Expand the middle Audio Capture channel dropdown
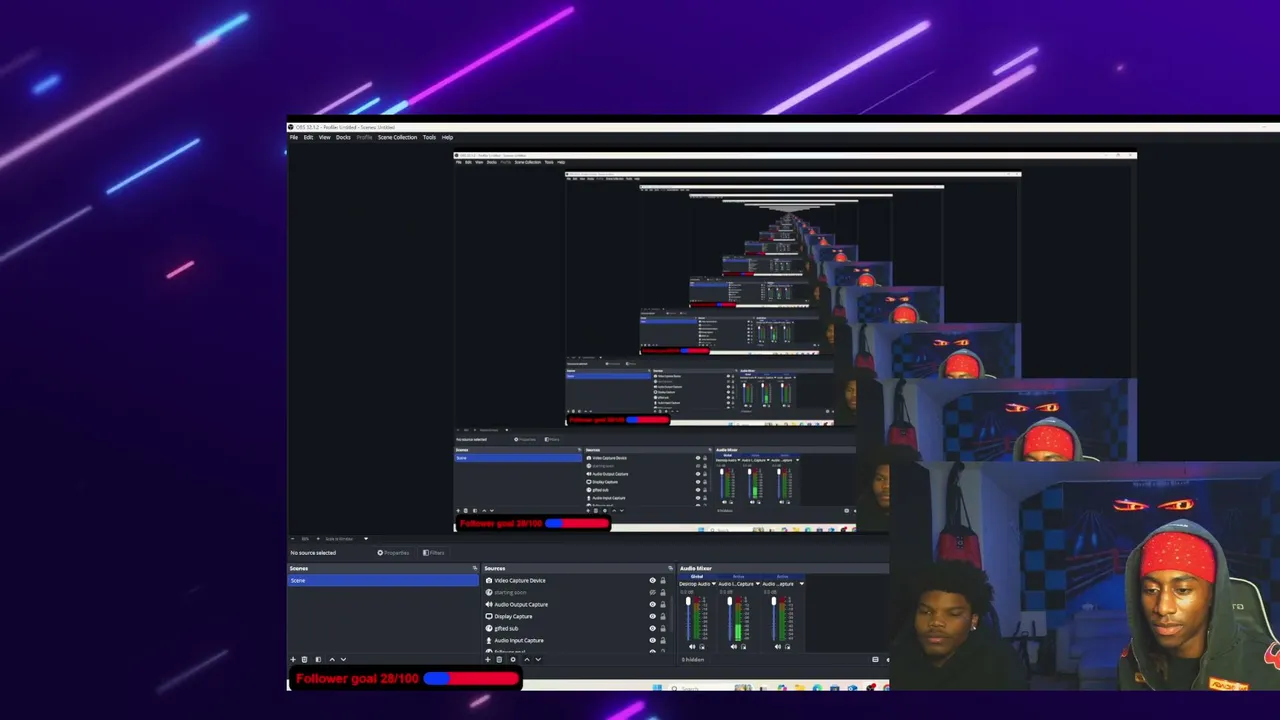Image resolution: width=1280 pixels, height=720 pixels. click(x=758, y=584)
